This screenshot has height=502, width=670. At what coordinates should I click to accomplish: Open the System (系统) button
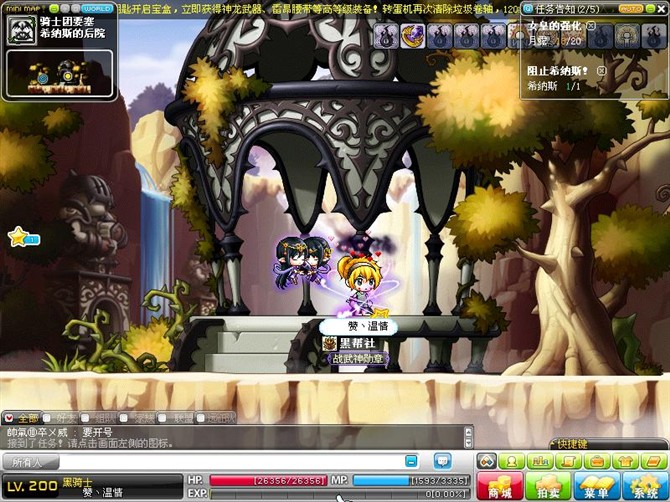[x=645, y=486]
